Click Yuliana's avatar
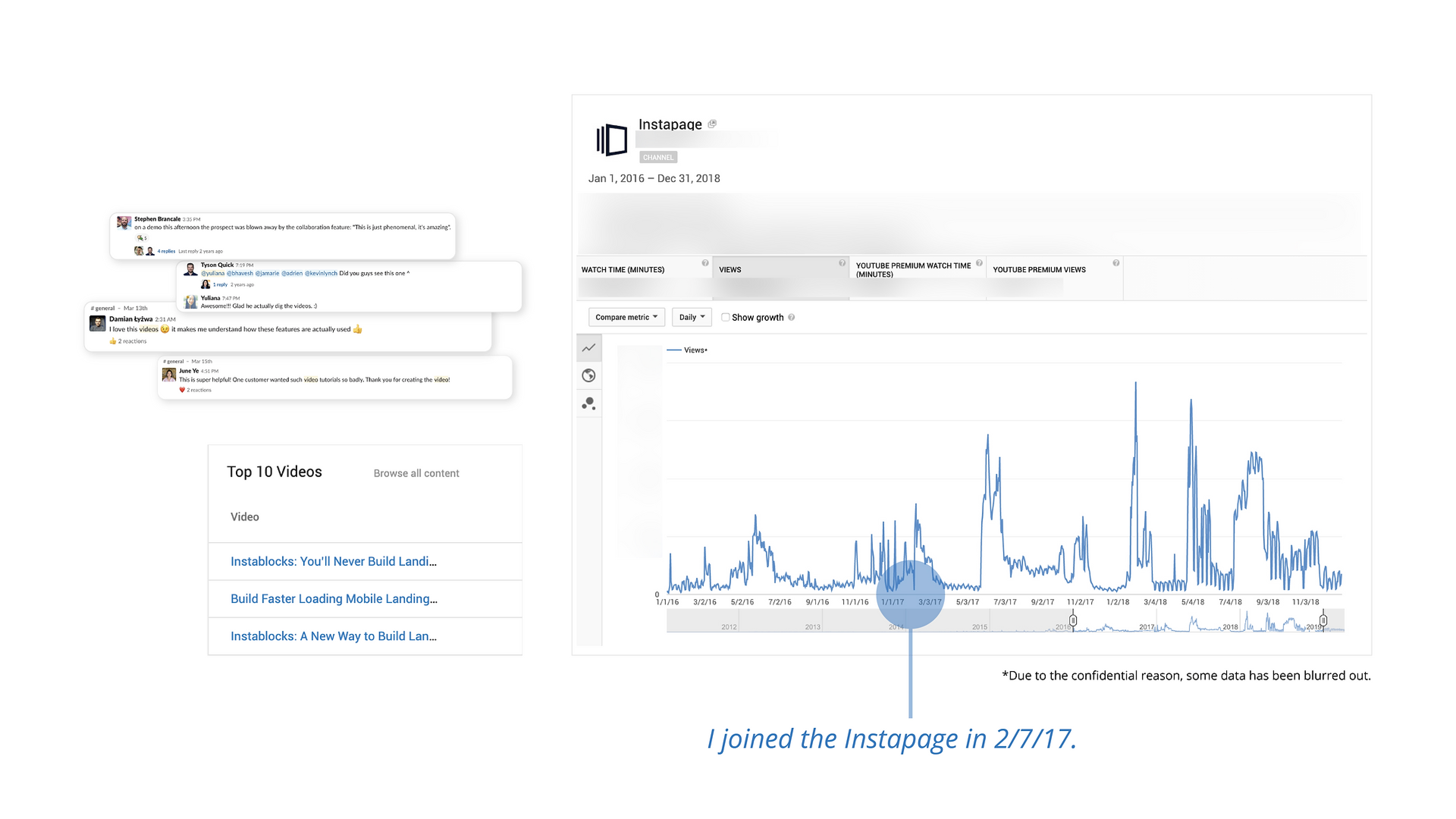The width and height of the screenshot is (1456, 819). (x=190, y=302)
